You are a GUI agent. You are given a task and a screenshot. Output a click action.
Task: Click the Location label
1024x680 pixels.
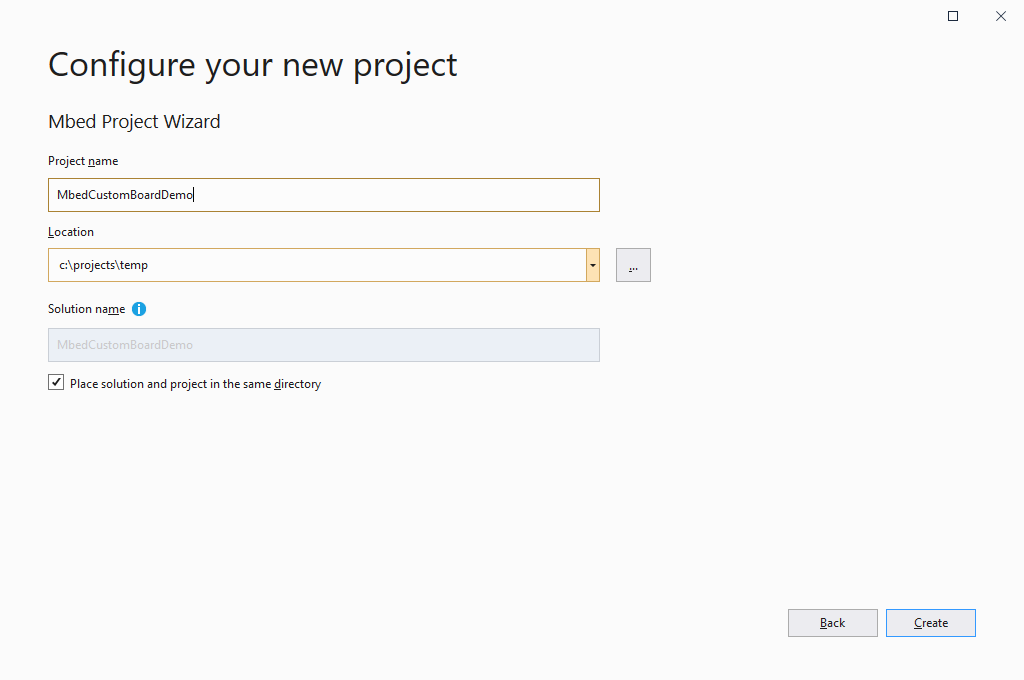pos(71,232)
